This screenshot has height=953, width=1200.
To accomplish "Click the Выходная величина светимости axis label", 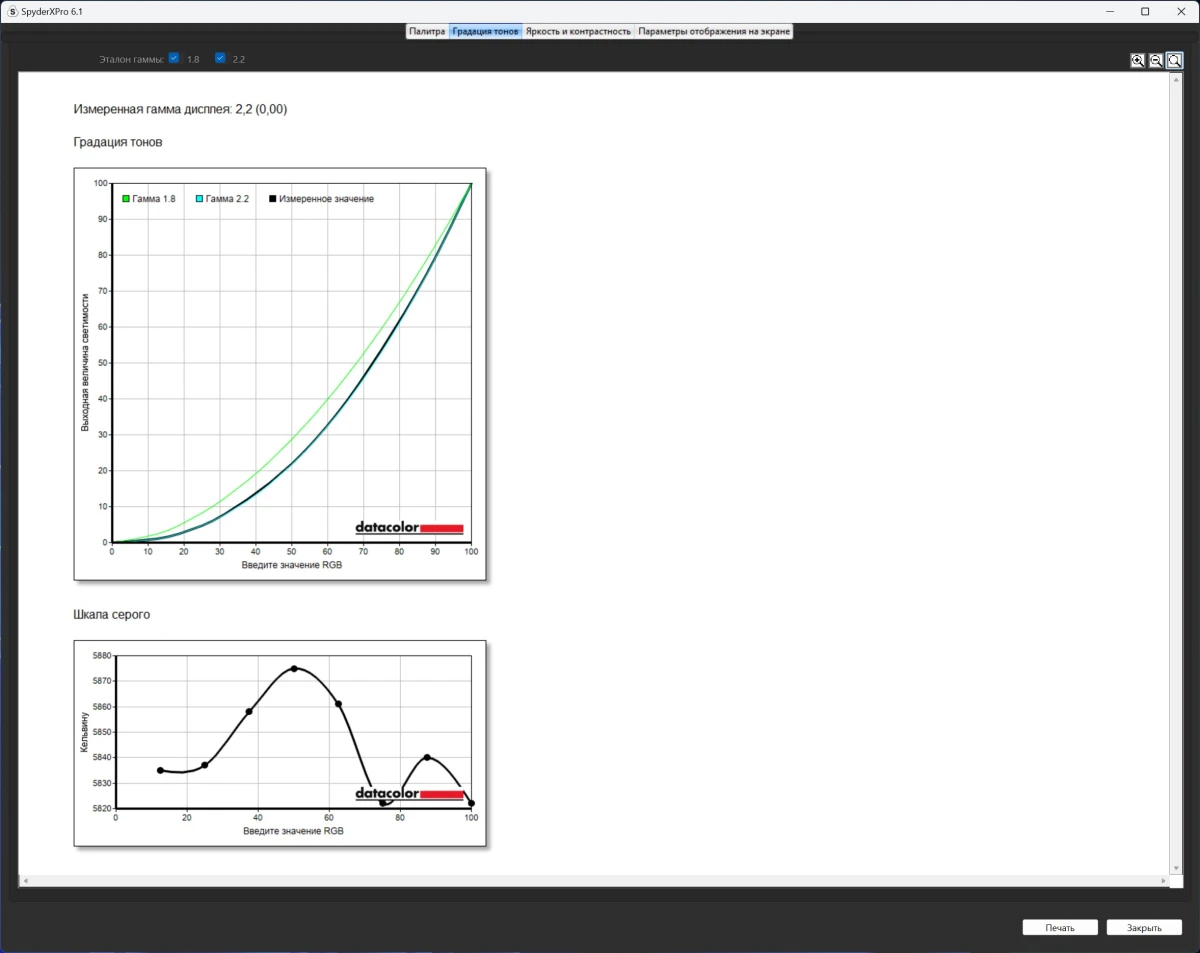I will tap(86, 362).
